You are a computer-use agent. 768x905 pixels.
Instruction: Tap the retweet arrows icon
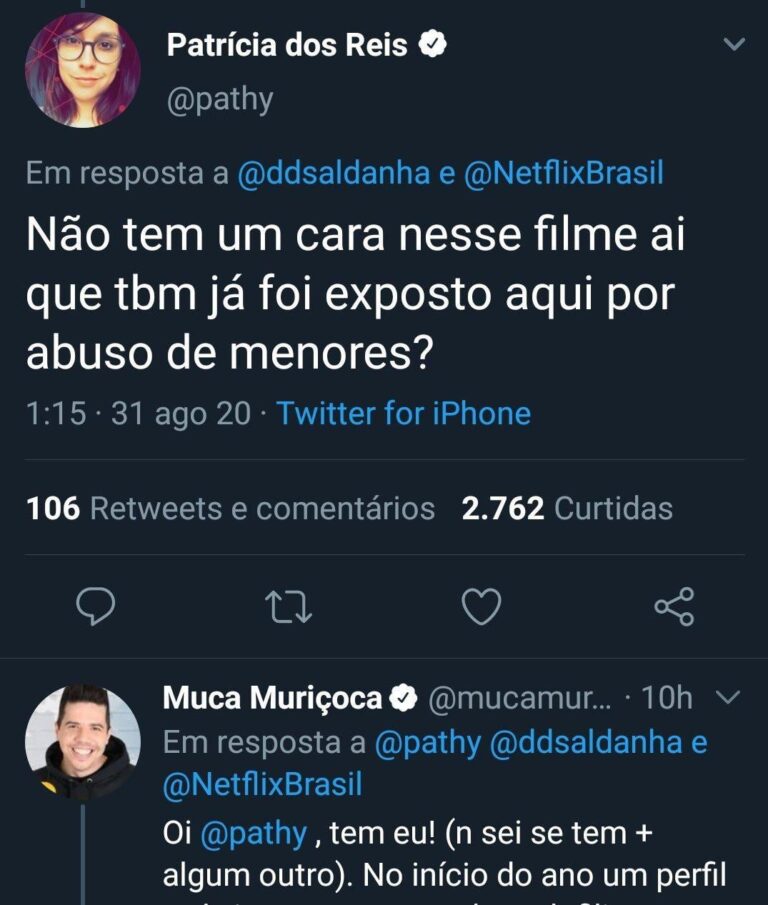pyautogui.click(x=289, y=607)
